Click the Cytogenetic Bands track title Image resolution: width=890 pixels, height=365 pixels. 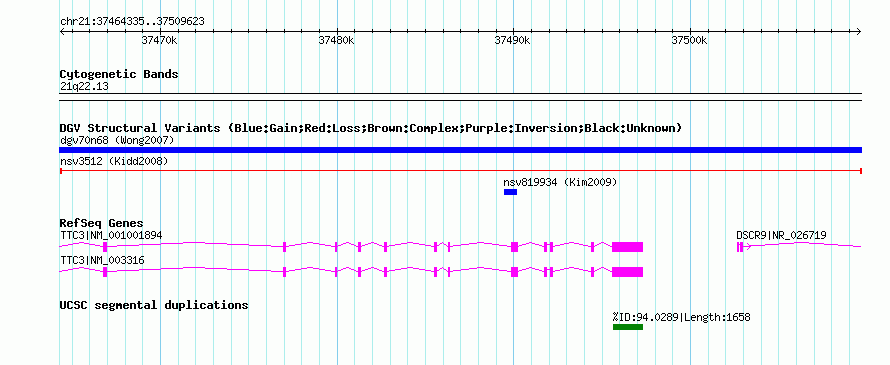[x=119, y=74]
